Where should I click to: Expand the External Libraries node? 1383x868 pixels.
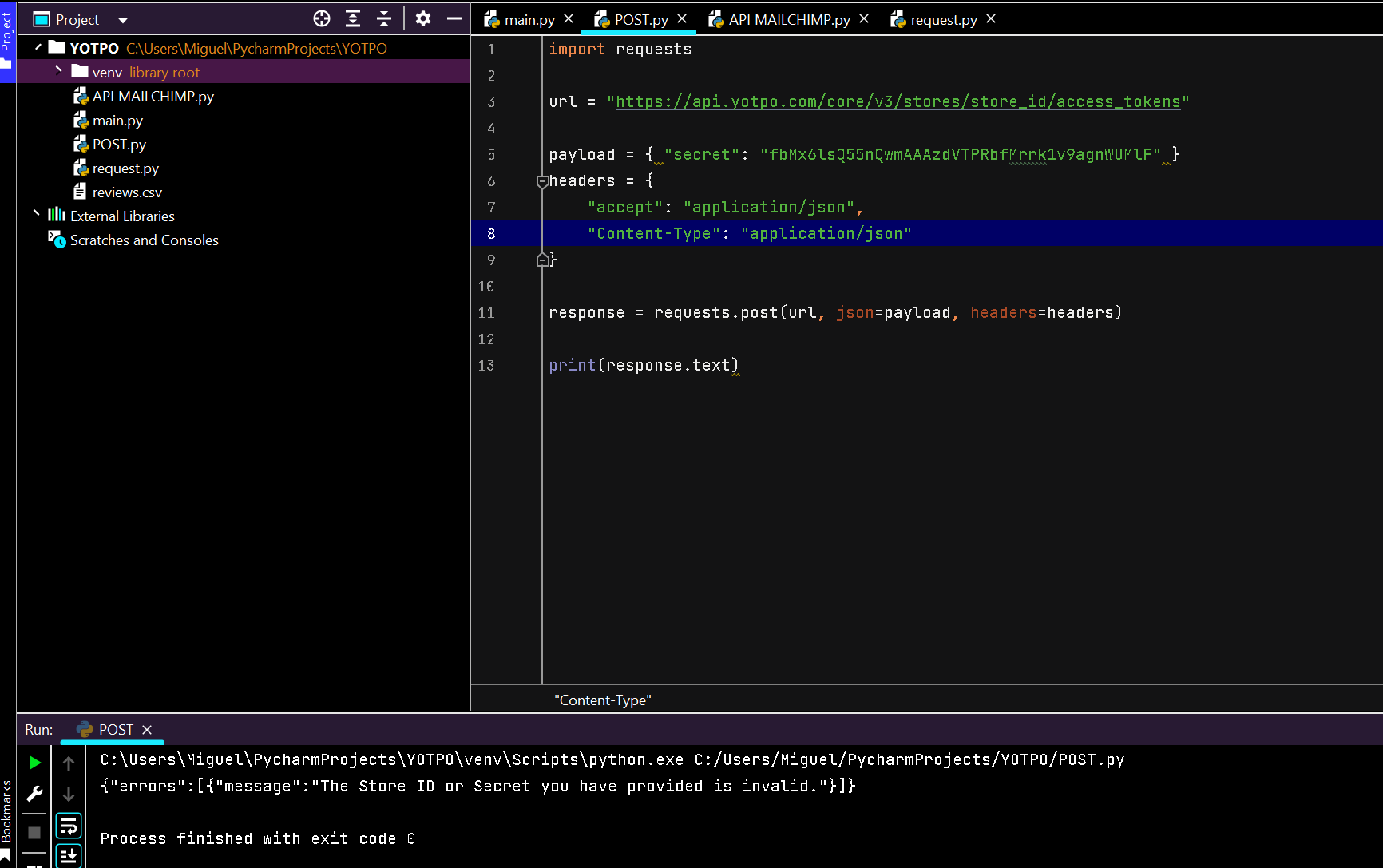click(36, 214)
